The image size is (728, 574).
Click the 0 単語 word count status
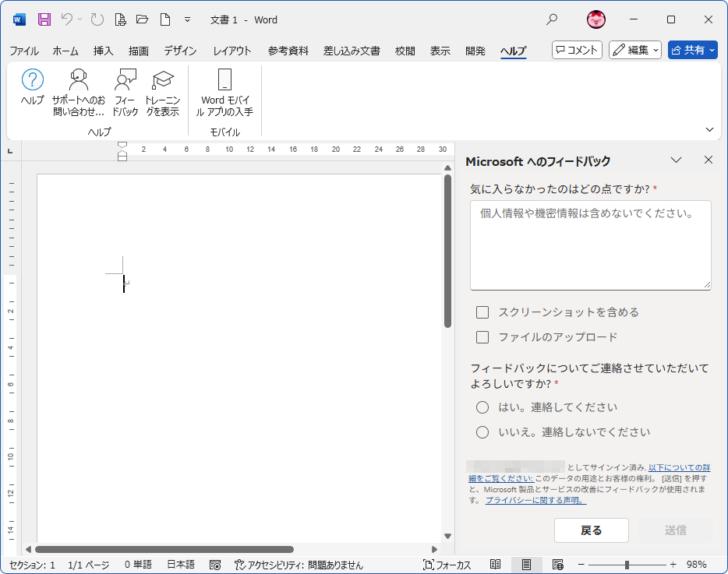point(138,565)
